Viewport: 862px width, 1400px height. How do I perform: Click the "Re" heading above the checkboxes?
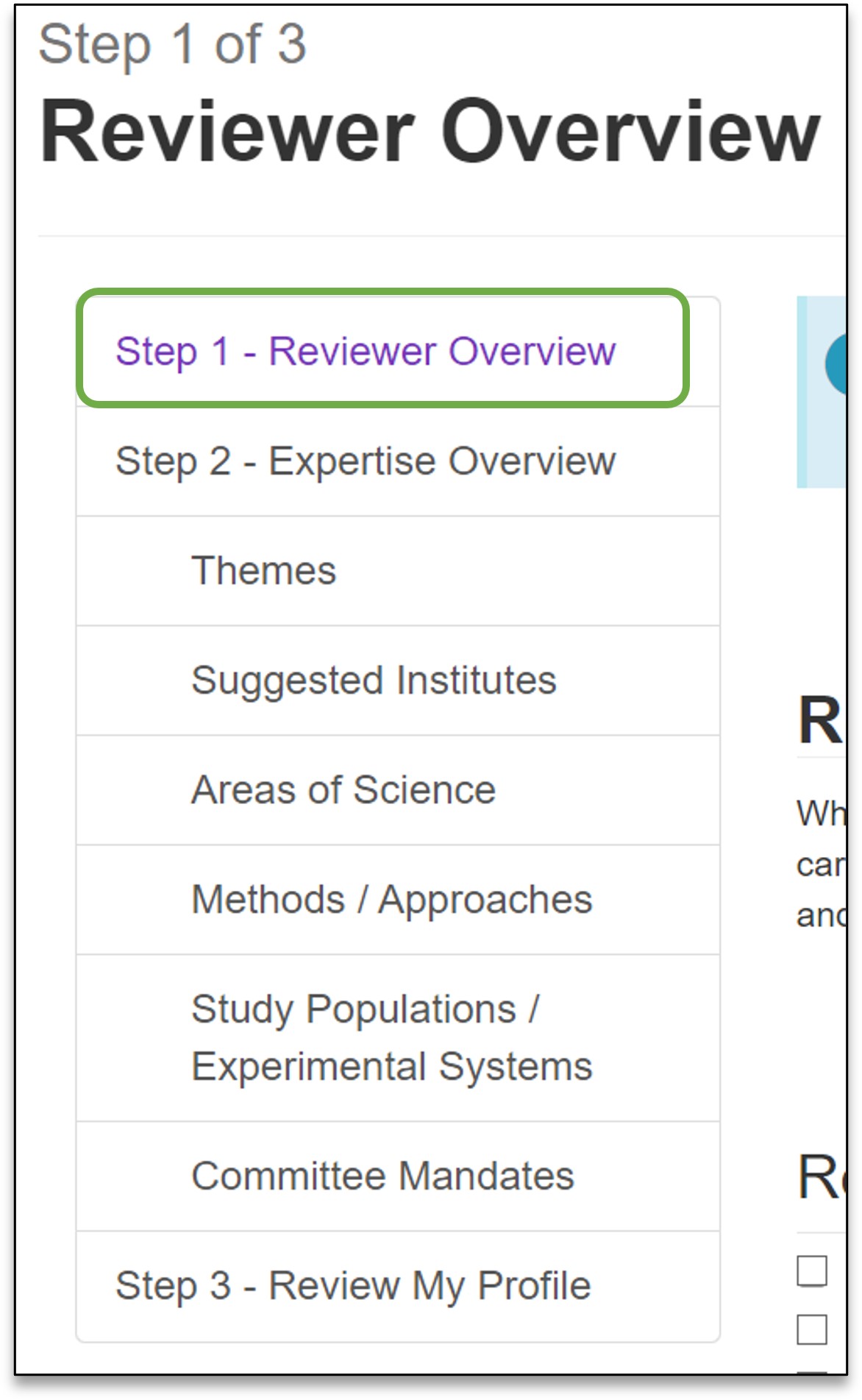click(x=819, y=1177)
